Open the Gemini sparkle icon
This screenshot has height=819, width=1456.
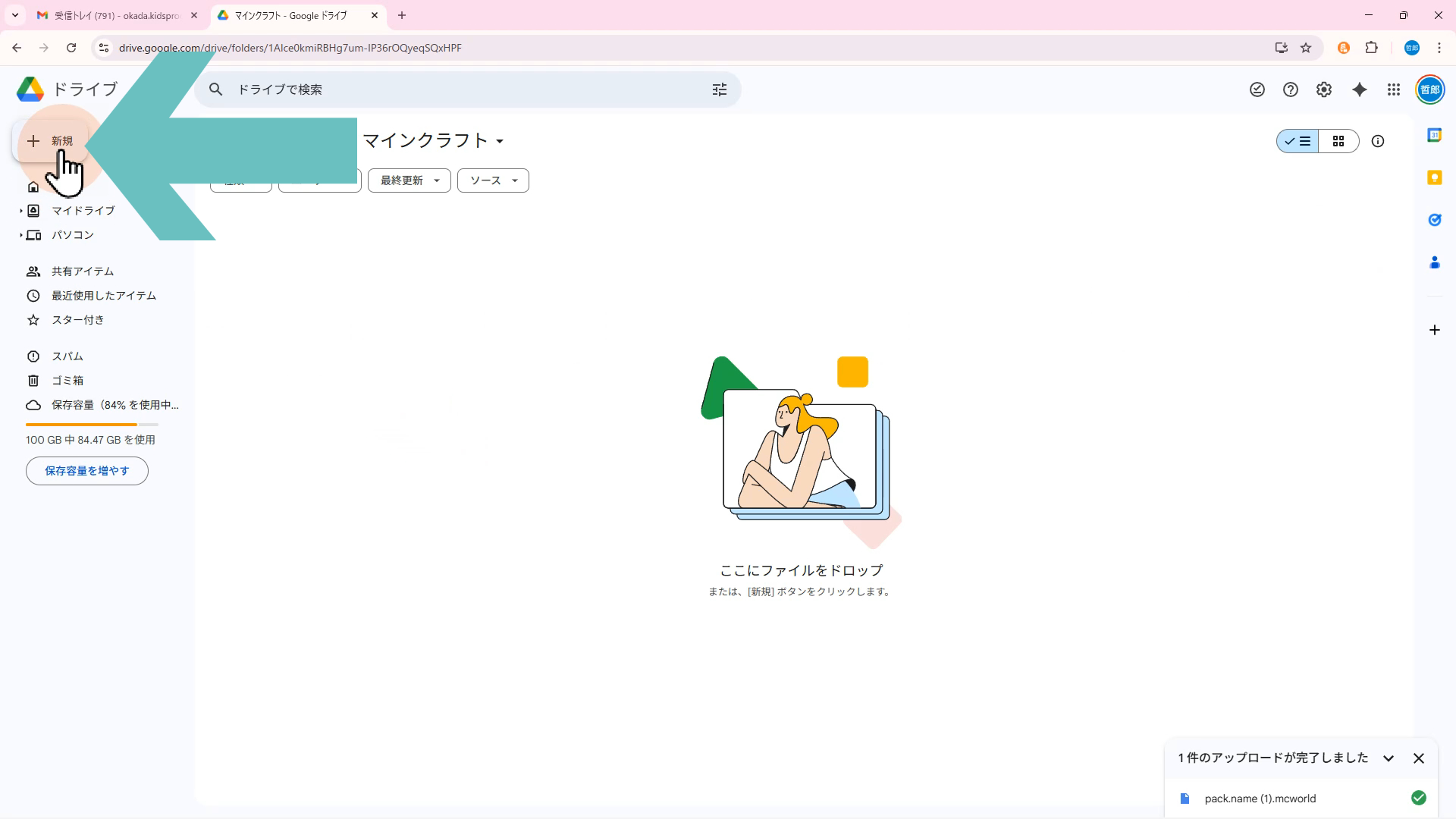[1360, 89]
